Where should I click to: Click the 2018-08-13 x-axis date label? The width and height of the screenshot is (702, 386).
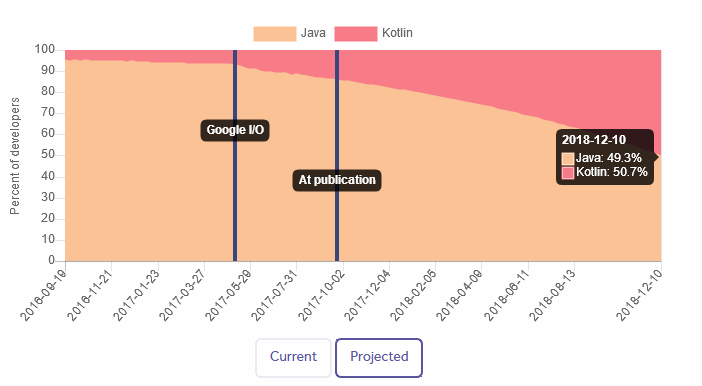552,296
